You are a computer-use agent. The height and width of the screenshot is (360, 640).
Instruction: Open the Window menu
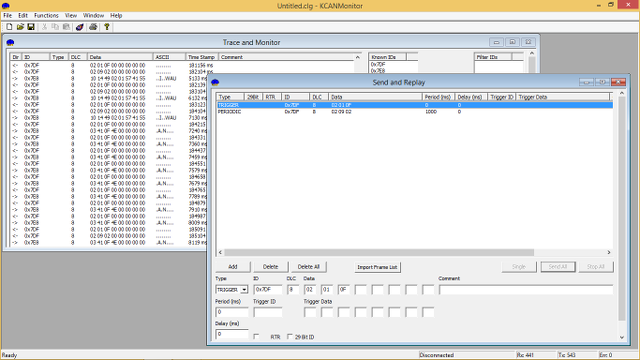tap(93, 16)
